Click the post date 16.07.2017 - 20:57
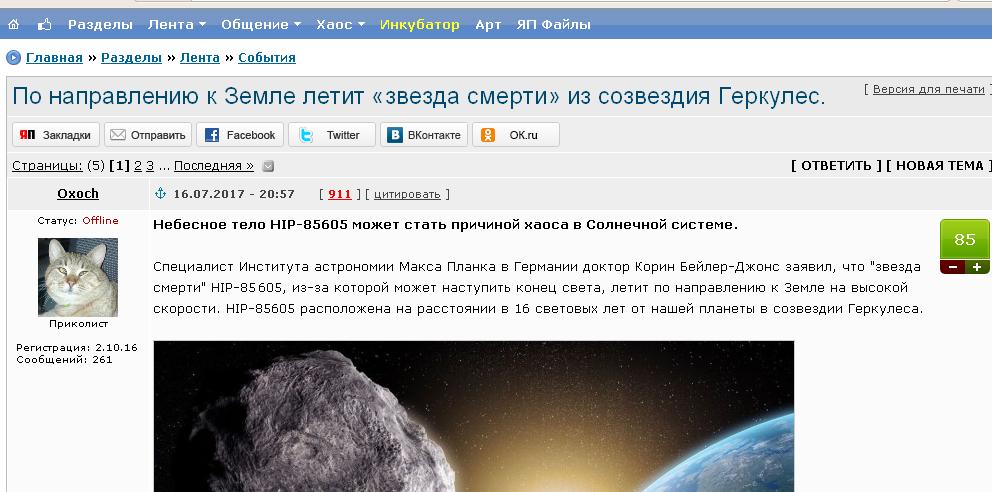This screenshot has width=992, height=492. (x=234, y=194)
